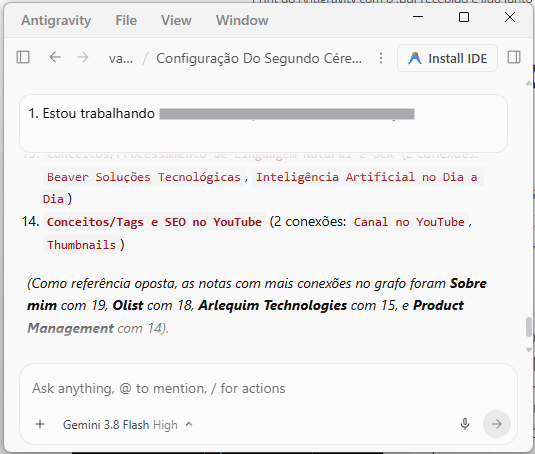Click 'Conceitos/Tags e SEO no YouTube' note
This screenshot has width=535, height=454.
[154, 222]
